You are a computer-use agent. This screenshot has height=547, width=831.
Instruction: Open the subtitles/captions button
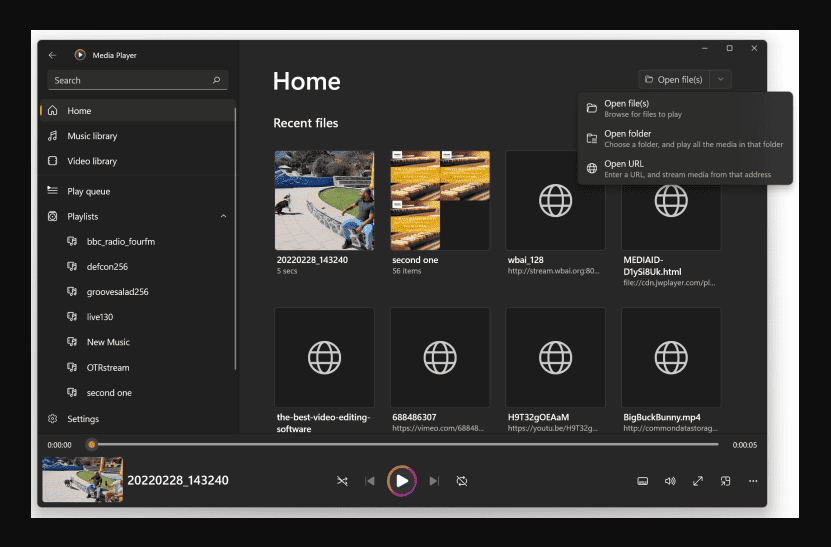642,481
